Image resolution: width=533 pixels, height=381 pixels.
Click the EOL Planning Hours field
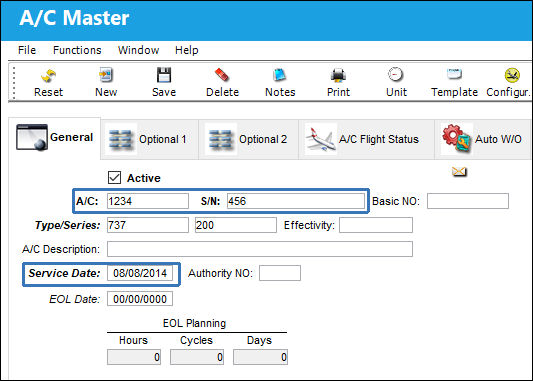coord(134,357)
